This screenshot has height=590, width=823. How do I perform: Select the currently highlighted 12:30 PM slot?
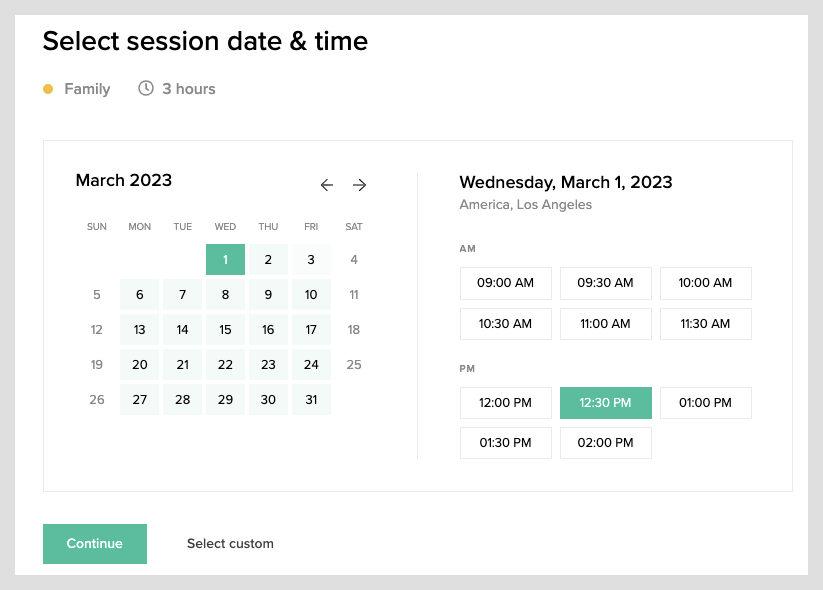click(605, 402)
